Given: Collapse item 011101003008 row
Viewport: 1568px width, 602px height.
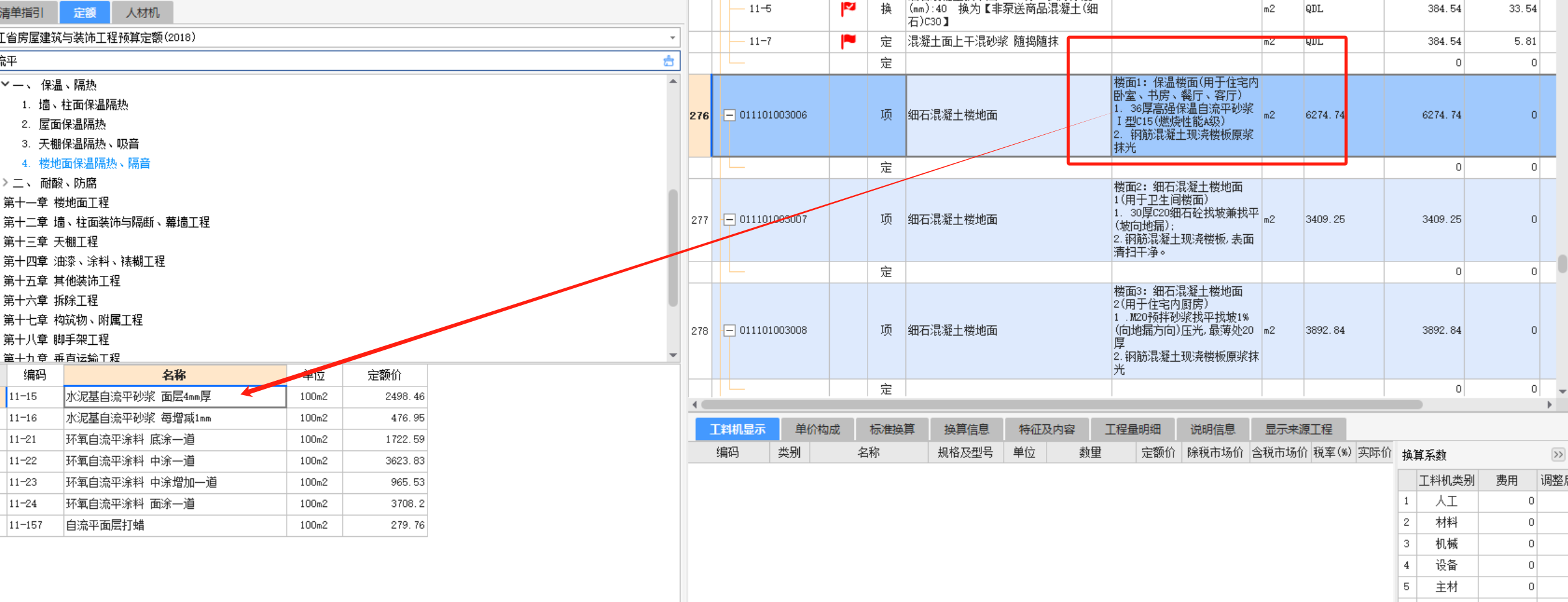Looking at the screenshot, I should pos(729,331).
